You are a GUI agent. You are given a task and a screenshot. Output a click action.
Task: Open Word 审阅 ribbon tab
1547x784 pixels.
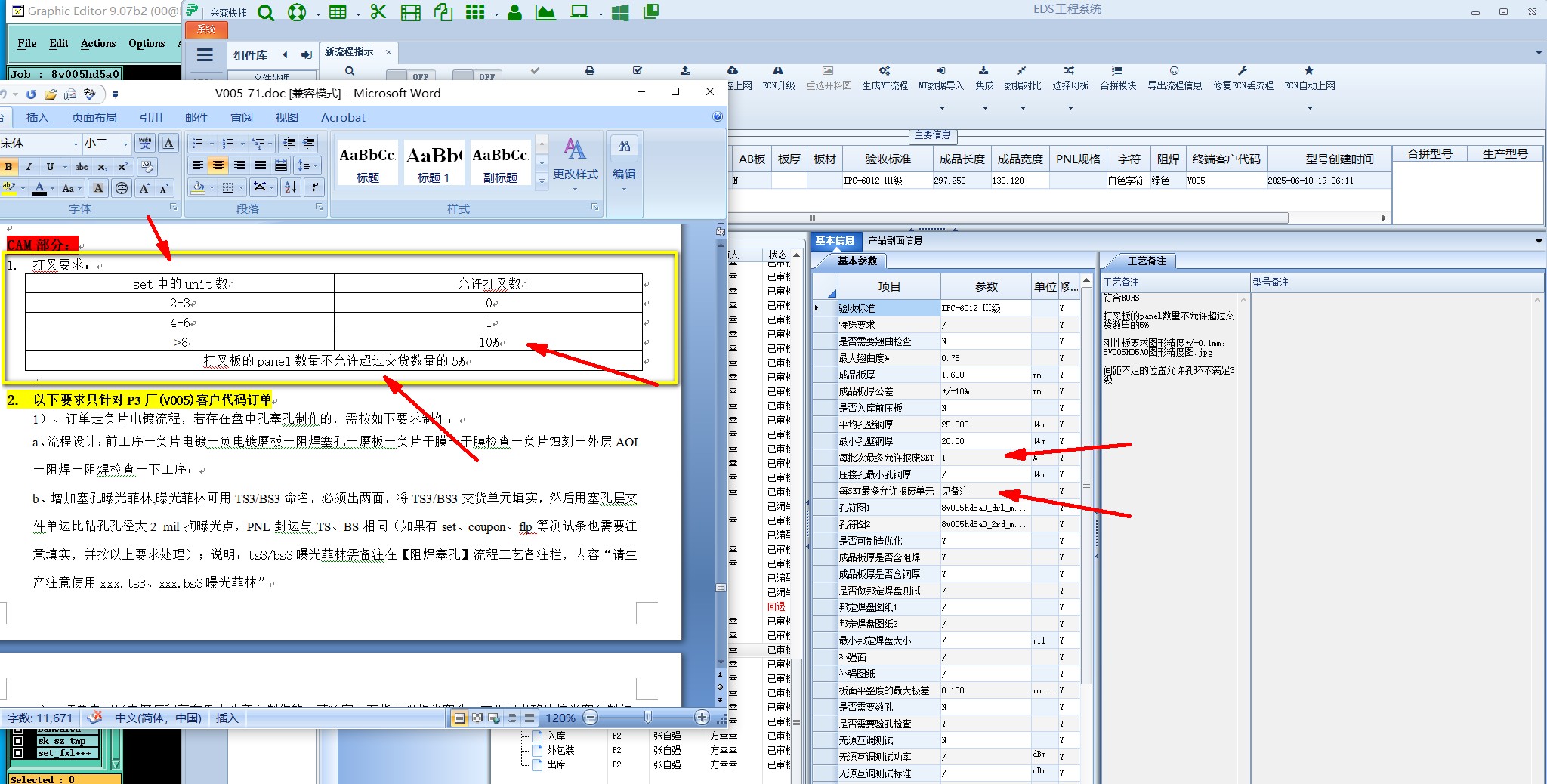(x=242, y=117)
